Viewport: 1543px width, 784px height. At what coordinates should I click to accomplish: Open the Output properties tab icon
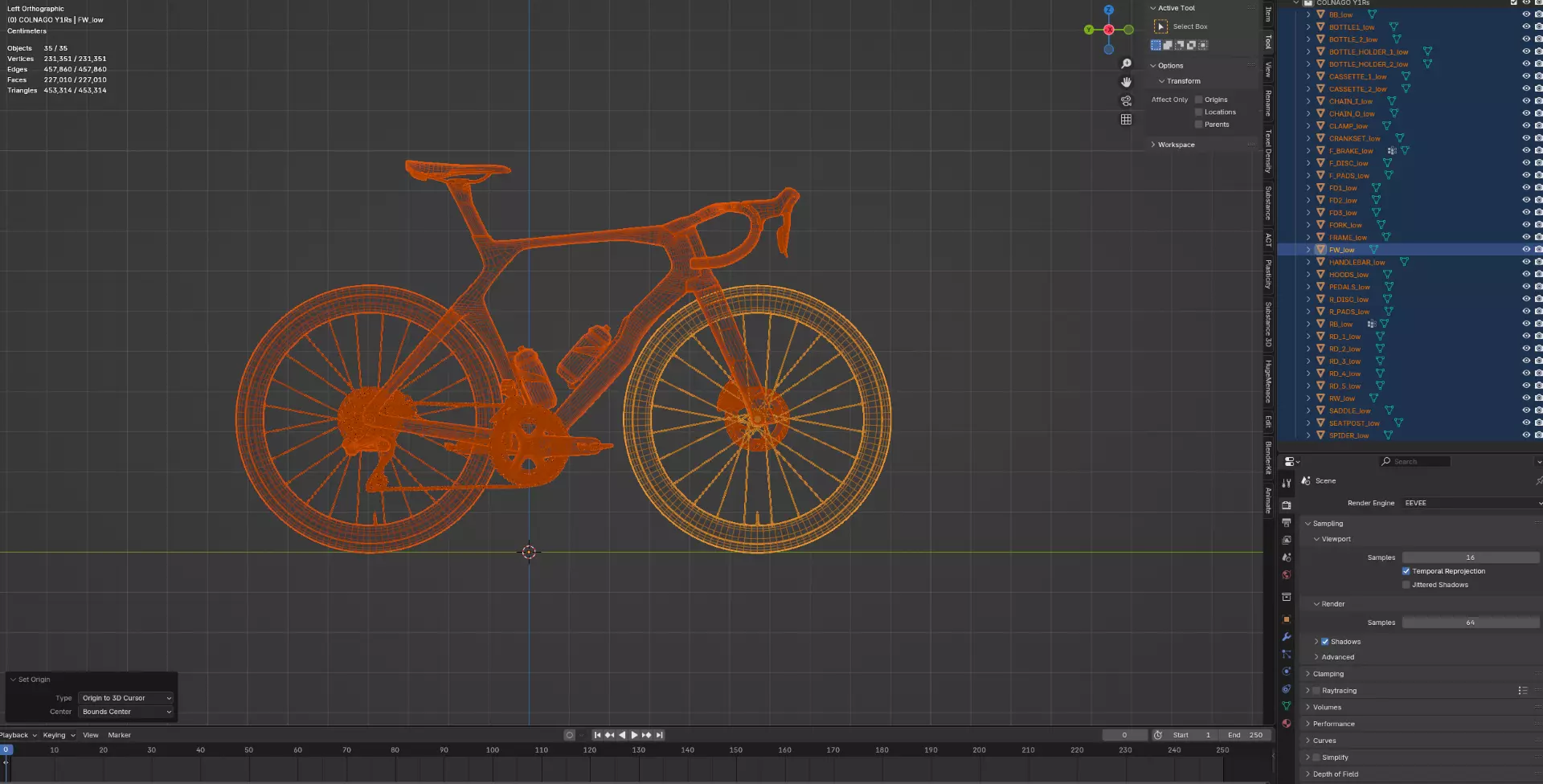(1286, 523)
